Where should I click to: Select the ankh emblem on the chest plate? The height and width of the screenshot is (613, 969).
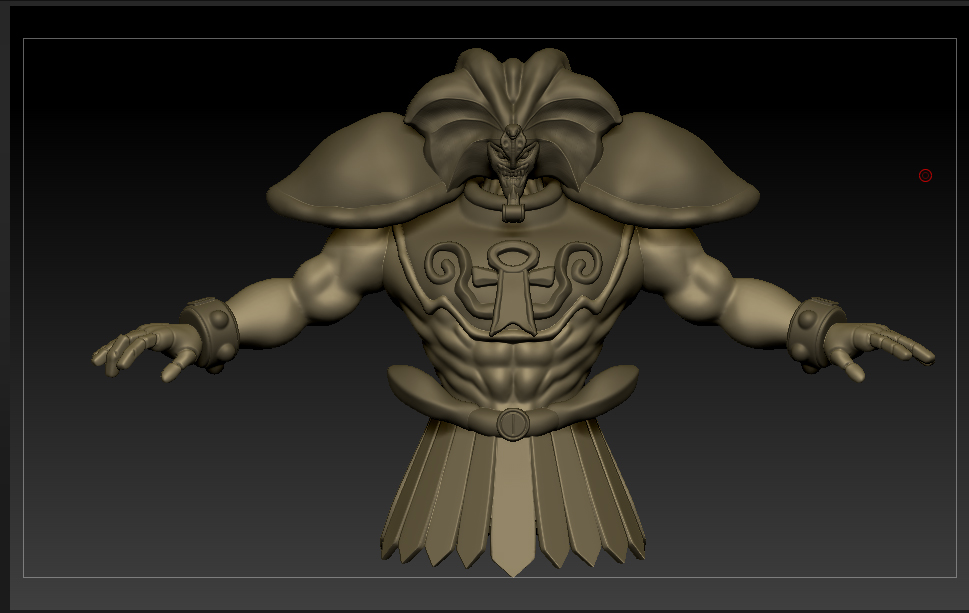pyautogui.click(x=512, y=288)
